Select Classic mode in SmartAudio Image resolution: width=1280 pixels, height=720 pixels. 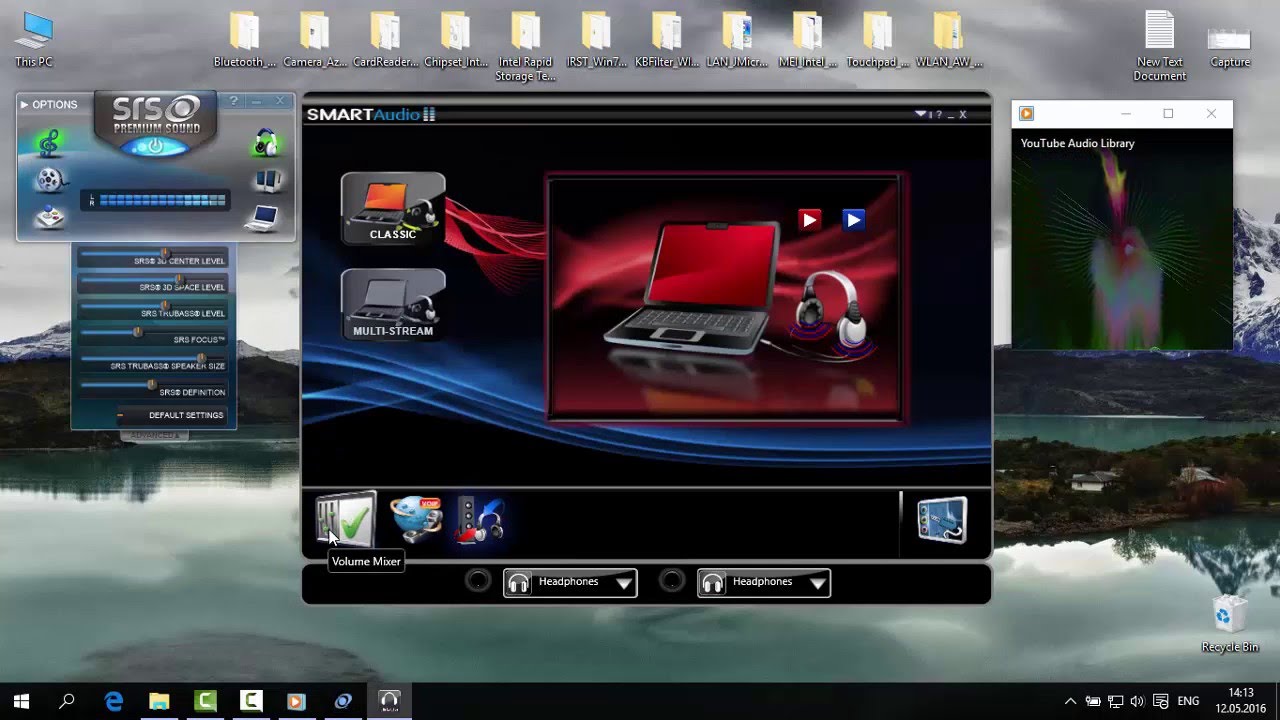(x=393, y=208)
